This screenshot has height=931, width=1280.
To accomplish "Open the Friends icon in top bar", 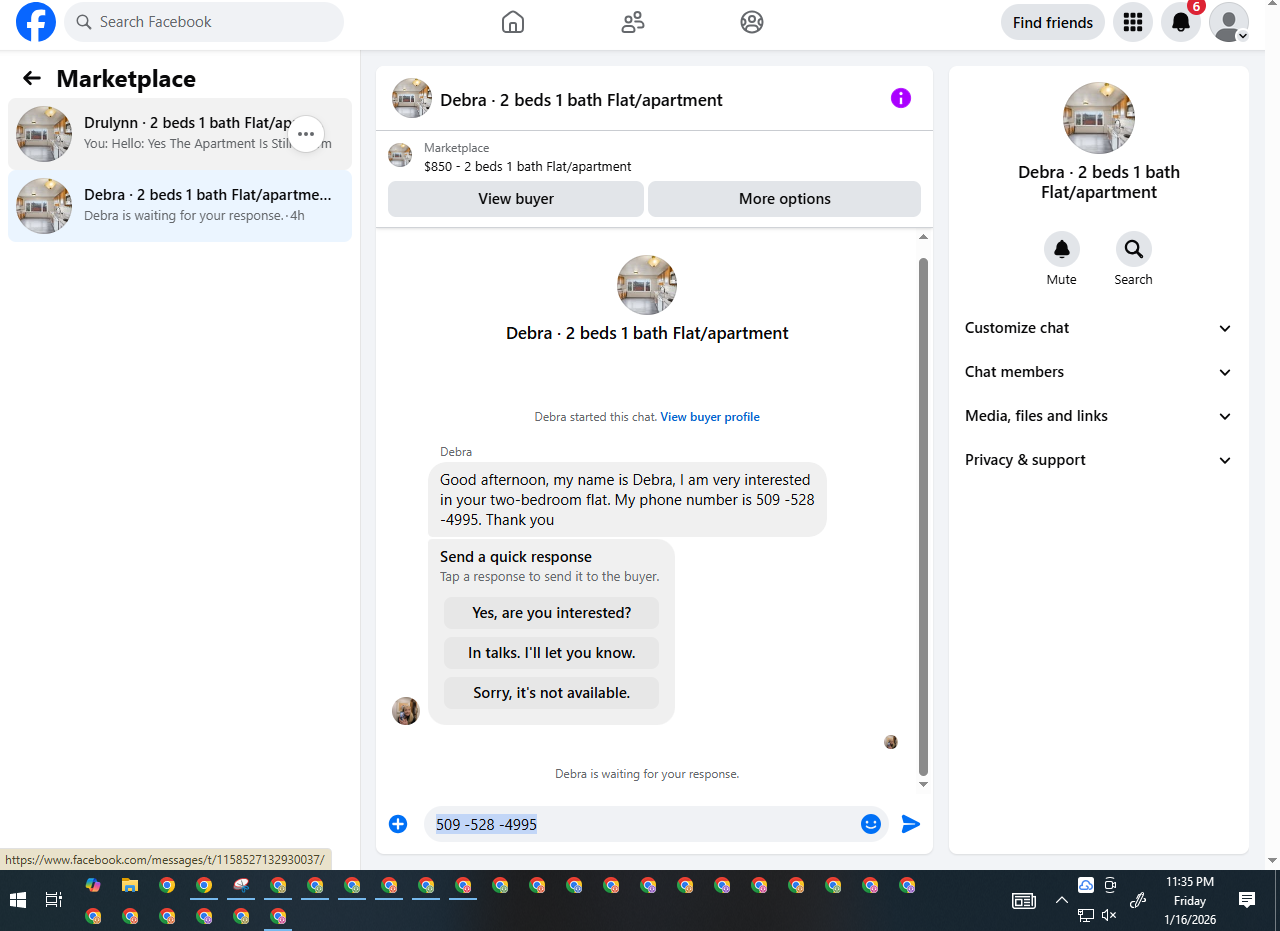I will 633,22.
